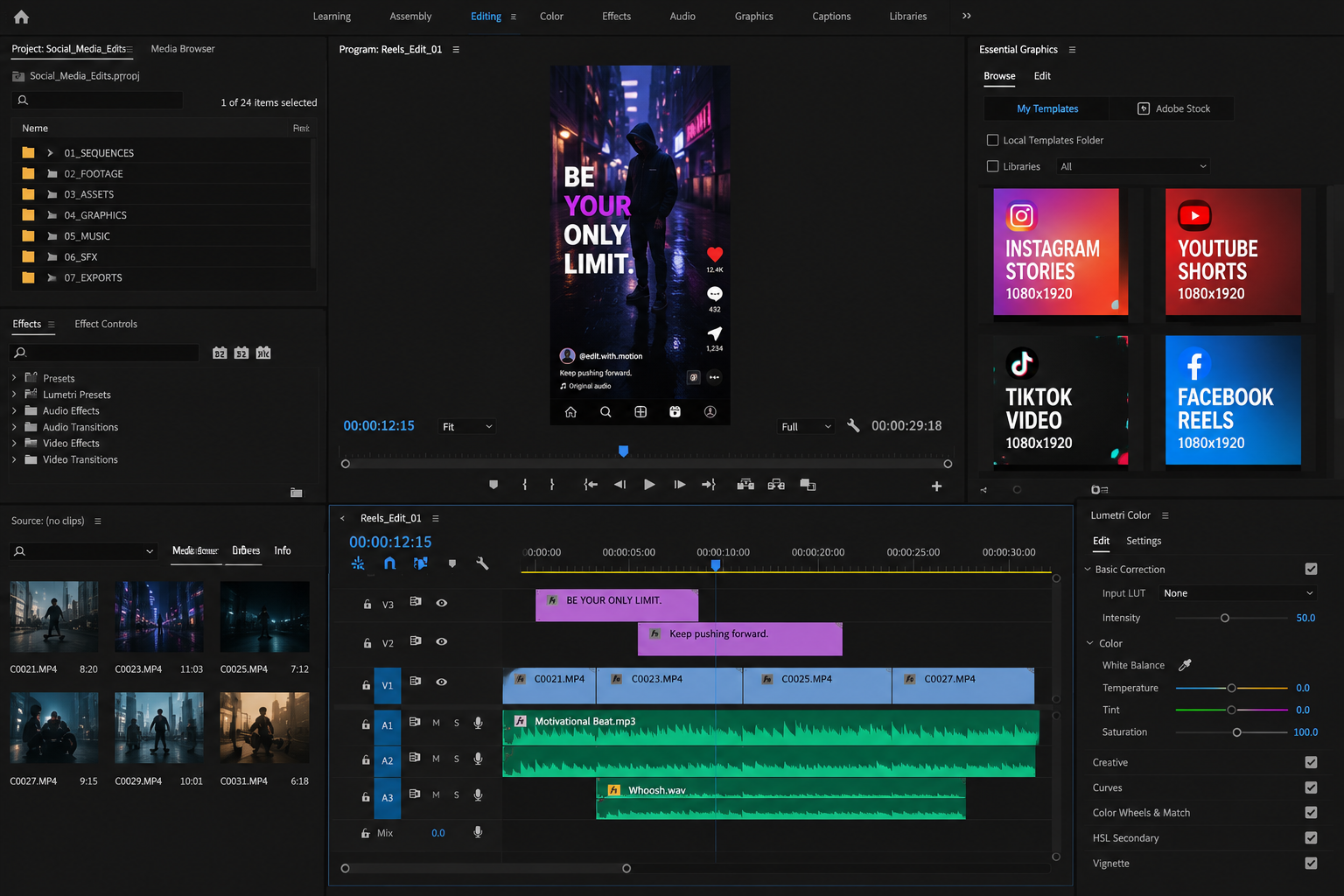
Task: Open the Libraries All dropdown
Action: (x=1133, y=166)
